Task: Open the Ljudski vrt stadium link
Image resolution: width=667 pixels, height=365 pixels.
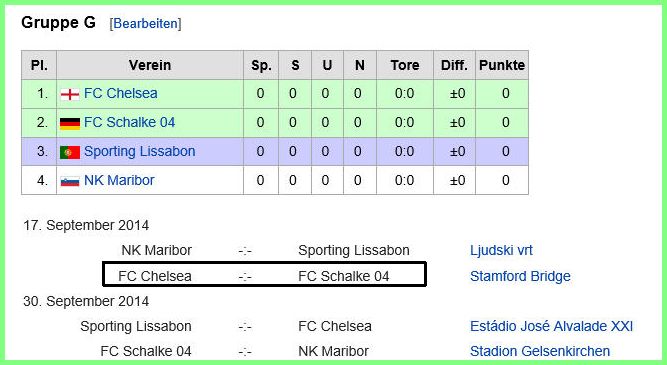Action: tap(501, 250)
